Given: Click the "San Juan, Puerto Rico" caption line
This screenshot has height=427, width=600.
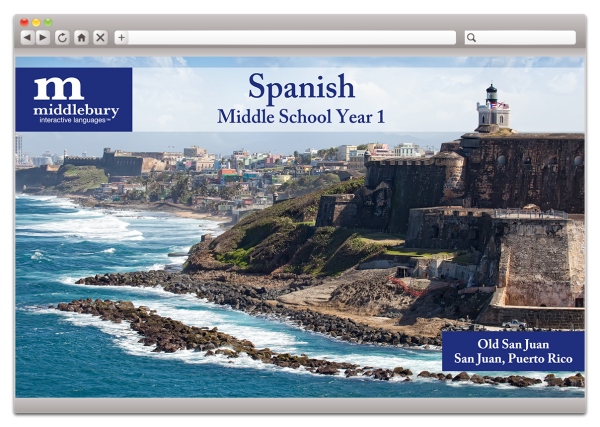Looking at the screenshot, I should tap(513, 359).
